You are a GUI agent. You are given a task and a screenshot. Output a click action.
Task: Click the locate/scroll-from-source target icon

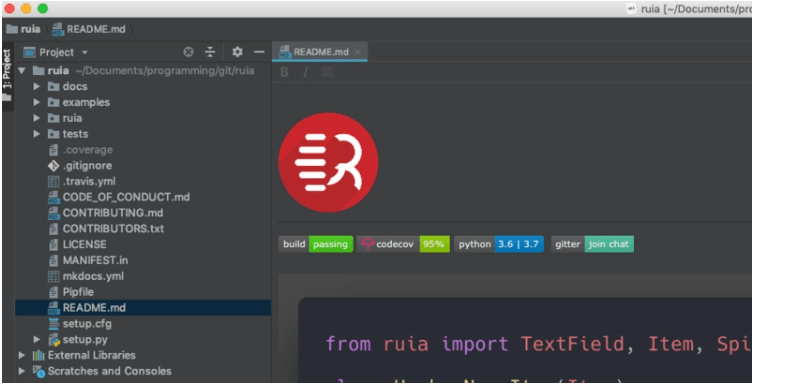pyautogui.click(x=188, y=52)
